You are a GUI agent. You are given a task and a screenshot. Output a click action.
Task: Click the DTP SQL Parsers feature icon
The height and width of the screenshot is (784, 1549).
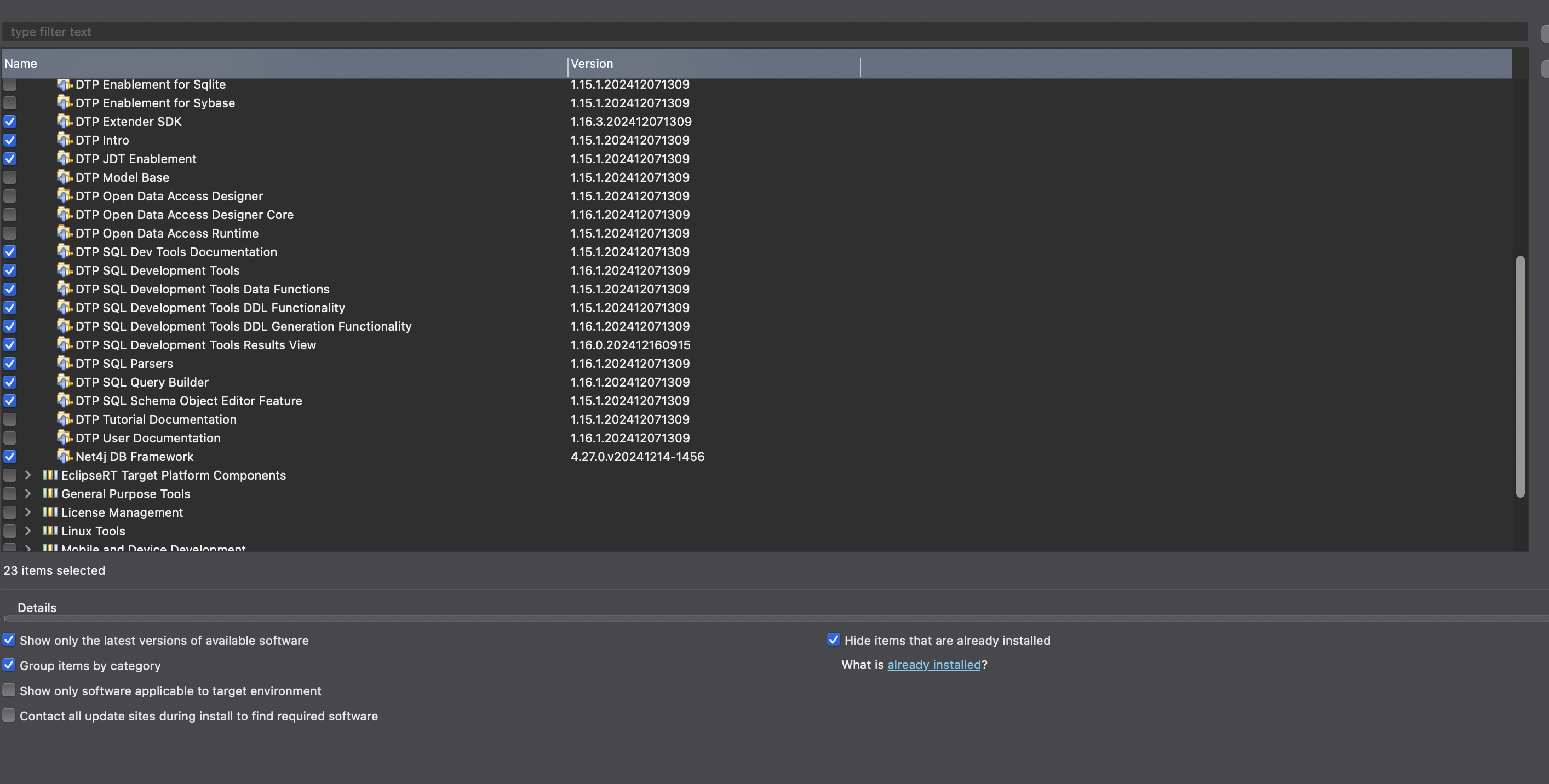64,362
